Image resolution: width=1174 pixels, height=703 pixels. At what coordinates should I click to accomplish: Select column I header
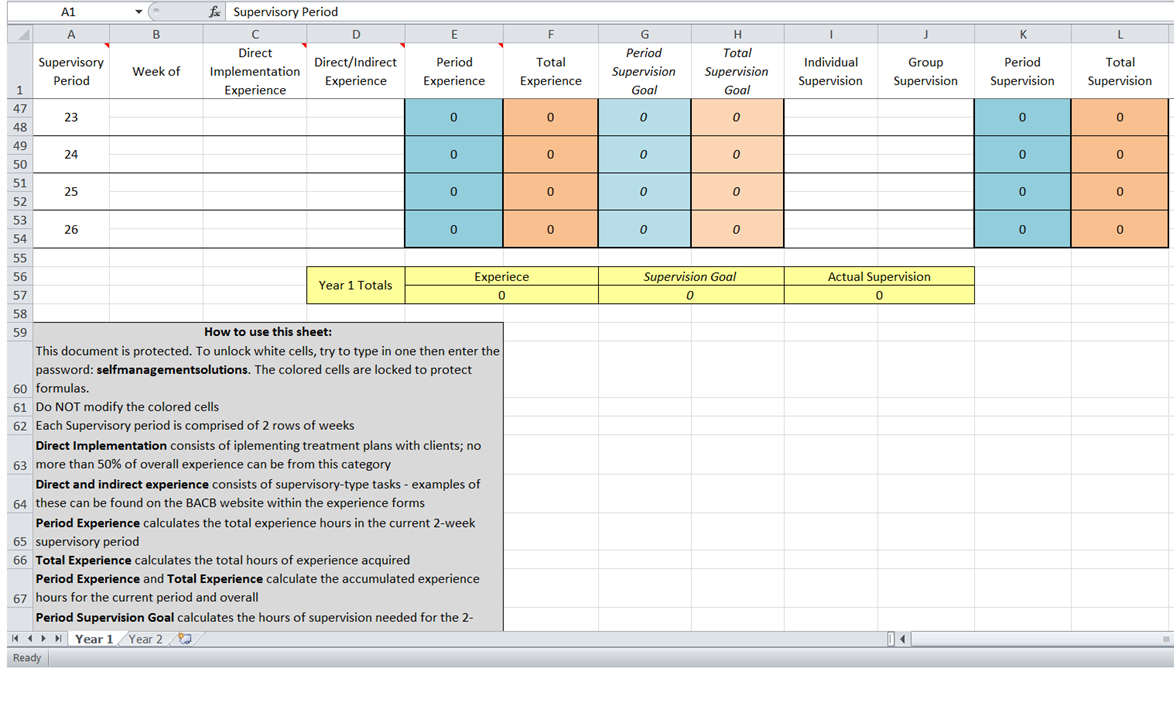click(x=830, y=34)
